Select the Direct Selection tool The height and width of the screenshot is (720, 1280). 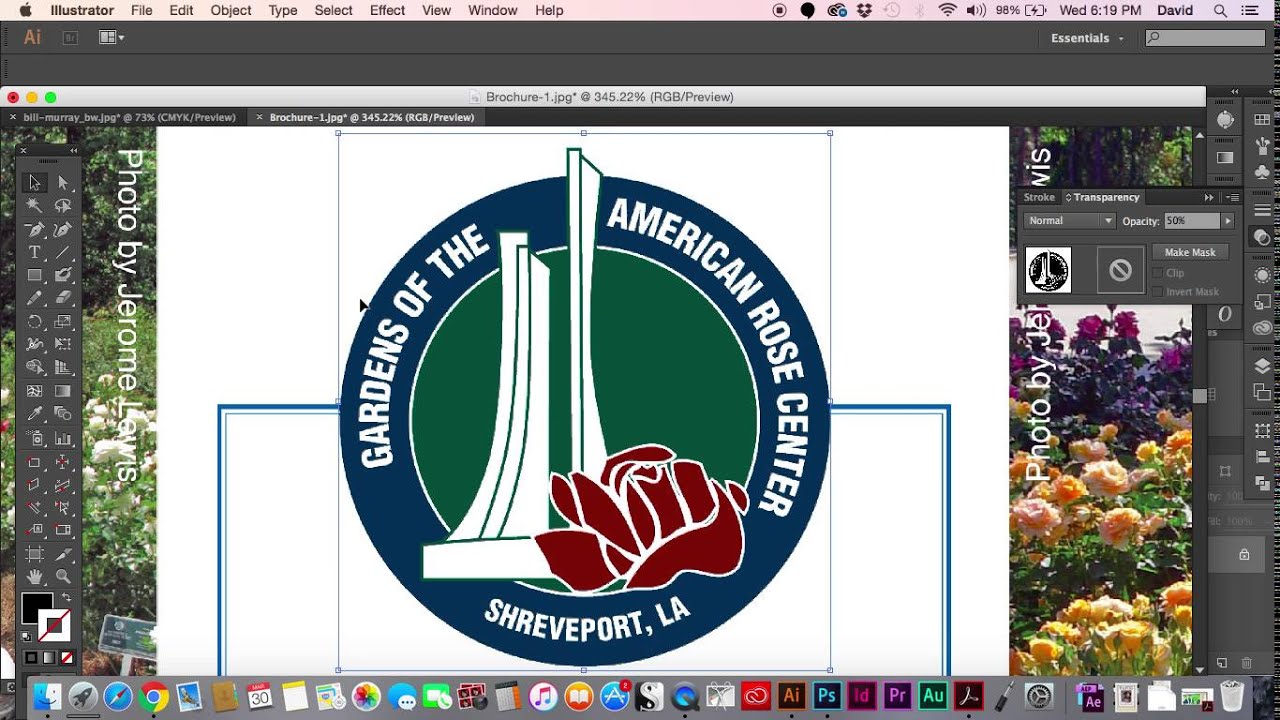click(63, 182)
